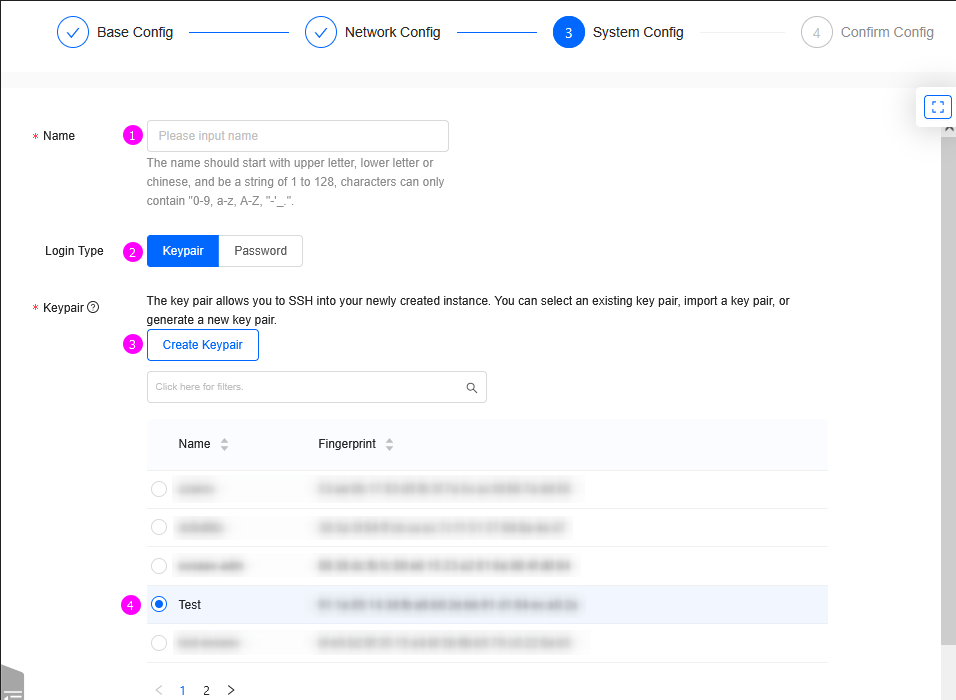Viewport: 956px width, 700px height.
Task: Open page 2 of keypair list
Action: point(207,690)
